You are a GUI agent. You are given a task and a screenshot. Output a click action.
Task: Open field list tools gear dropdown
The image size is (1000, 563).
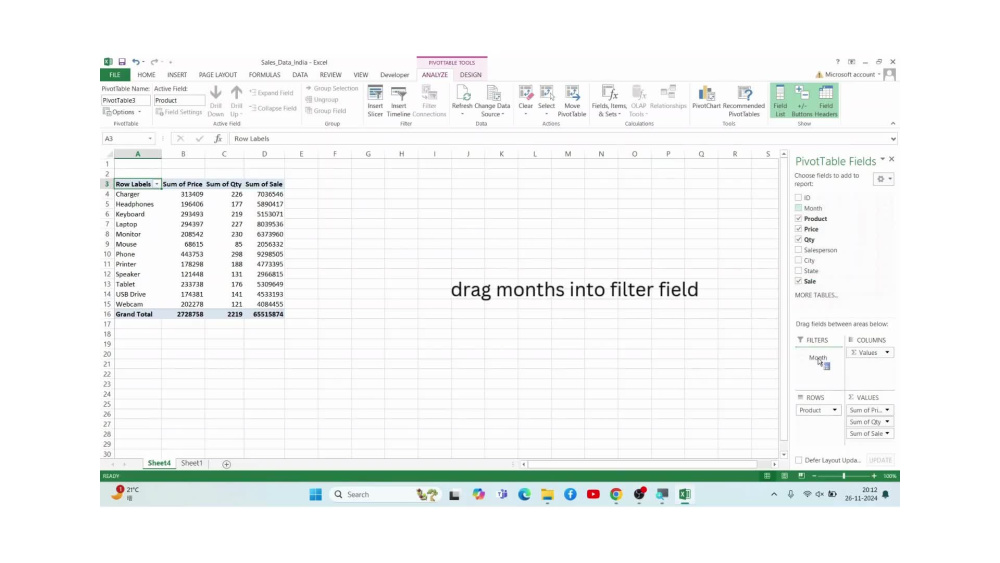pos(884,179)
